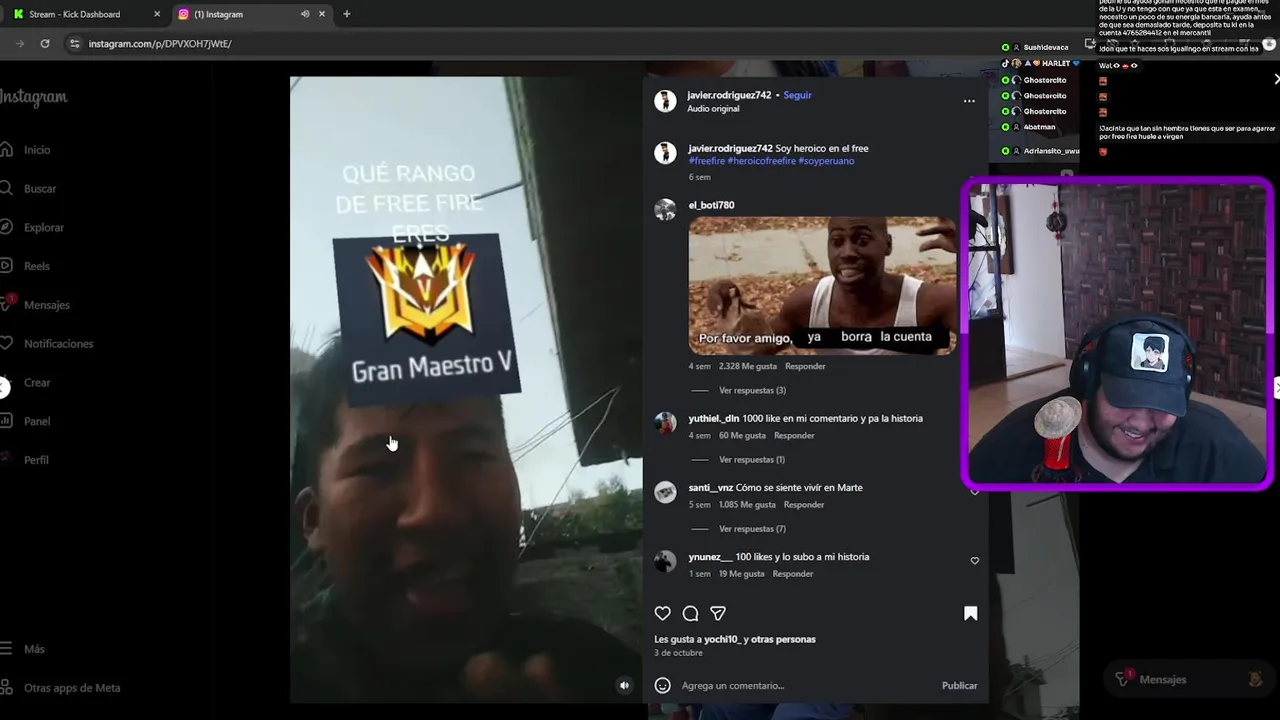Expand Ver respuestas (1)

click(x=752, y=460)
